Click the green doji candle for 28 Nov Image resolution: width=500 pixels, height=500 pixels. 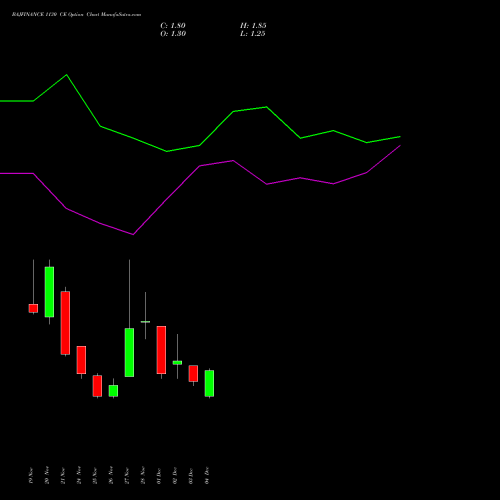[145, 322]
